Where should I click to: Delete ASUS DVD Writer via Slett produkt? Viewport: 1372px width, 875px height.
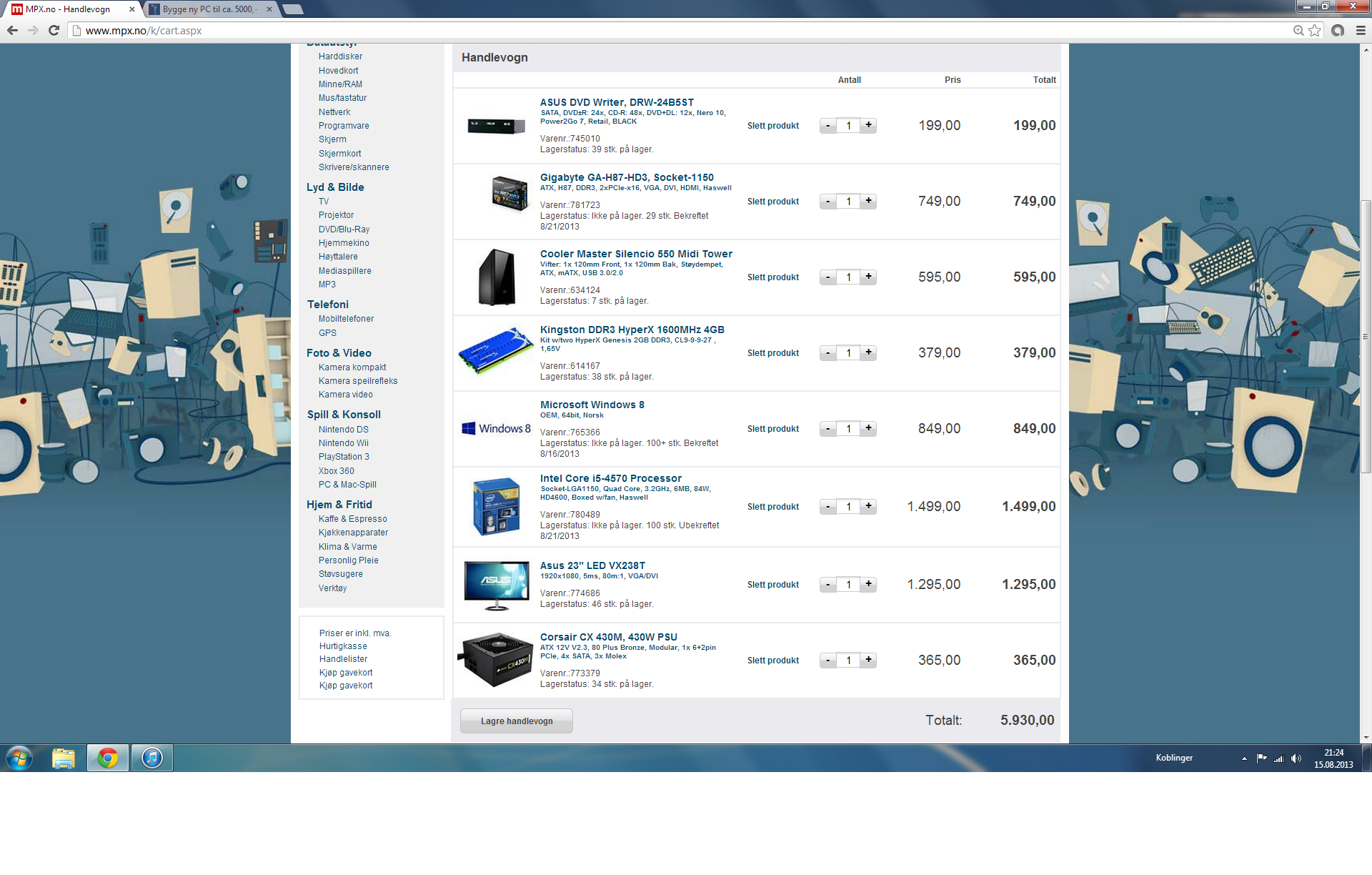(773, 126)
